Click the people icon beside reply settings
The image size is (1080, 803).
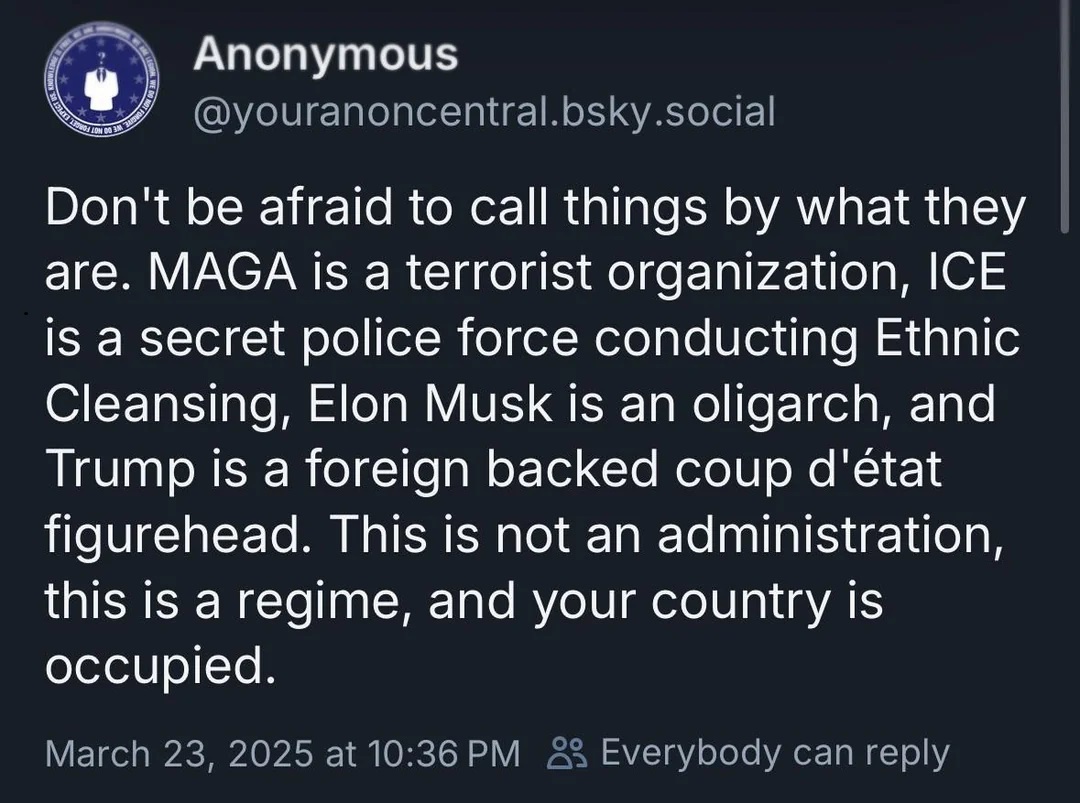pos(569,752)
